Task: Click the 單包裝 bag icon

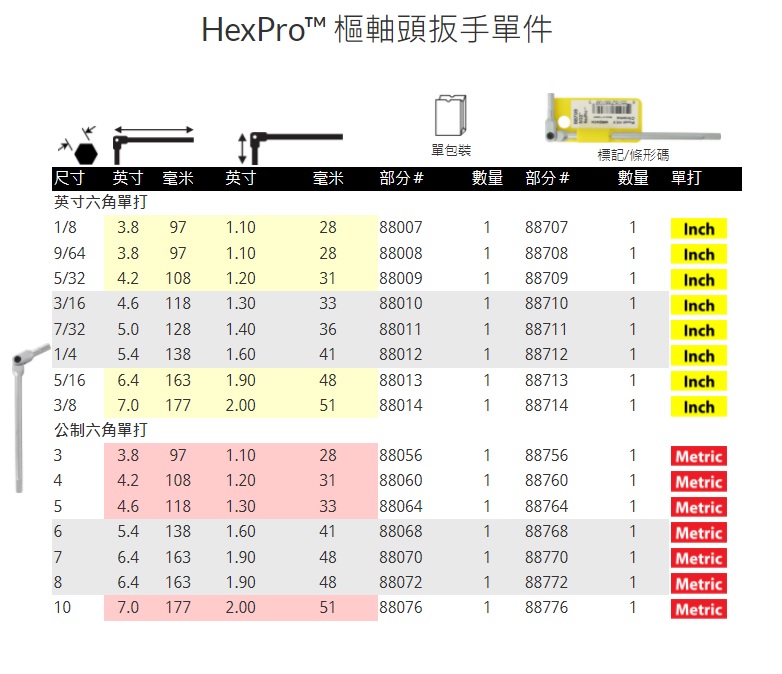Action: (x=451, y=116)
